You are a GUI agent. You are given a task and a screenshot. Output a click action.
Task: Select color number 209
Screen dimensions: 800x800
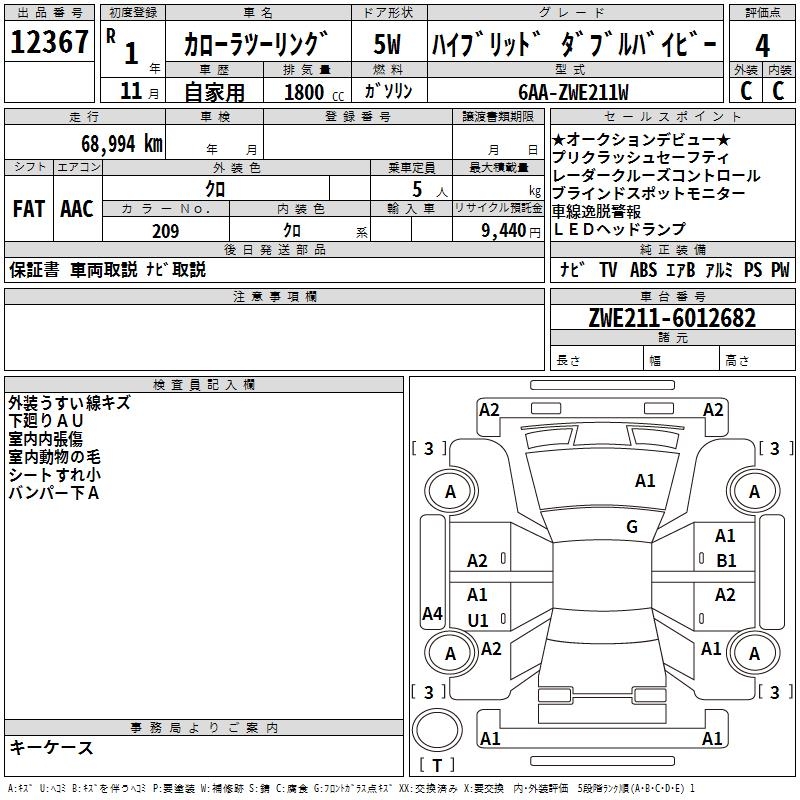tap(166, 231)
